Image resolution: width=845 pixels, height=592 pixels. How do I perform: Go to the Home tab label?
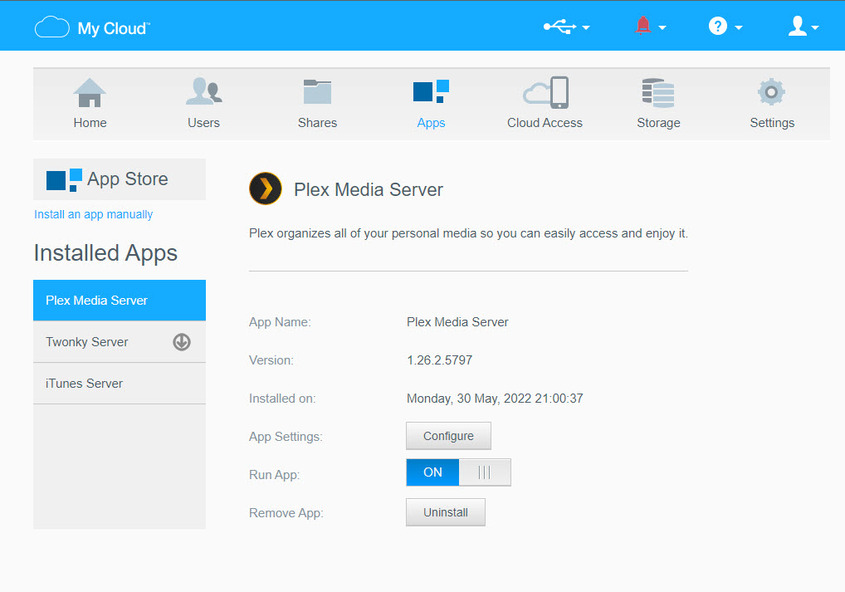tap(90, 123)
